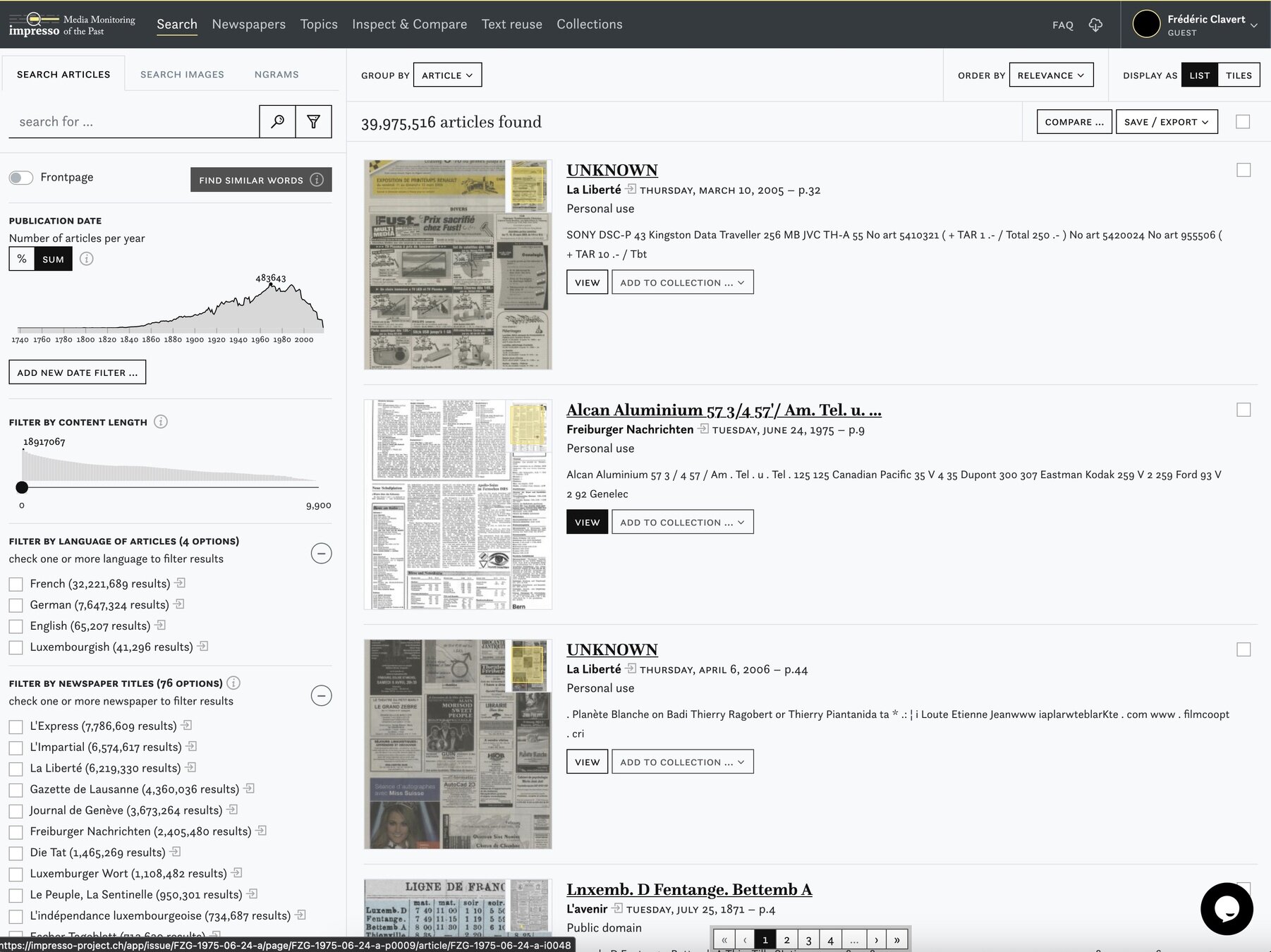Screen dimensions: 1271x952
Task: Click the magnifier search icon button
Action: pos(277,121)
